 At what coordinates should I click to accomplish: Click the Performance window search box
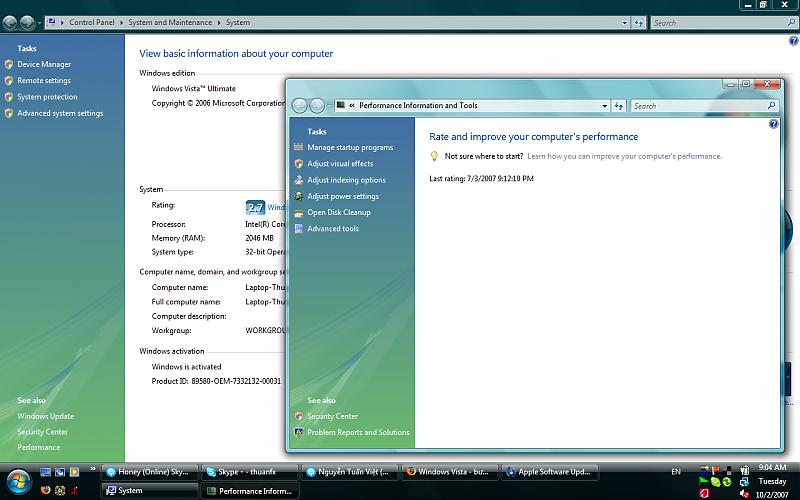(698, 105)
